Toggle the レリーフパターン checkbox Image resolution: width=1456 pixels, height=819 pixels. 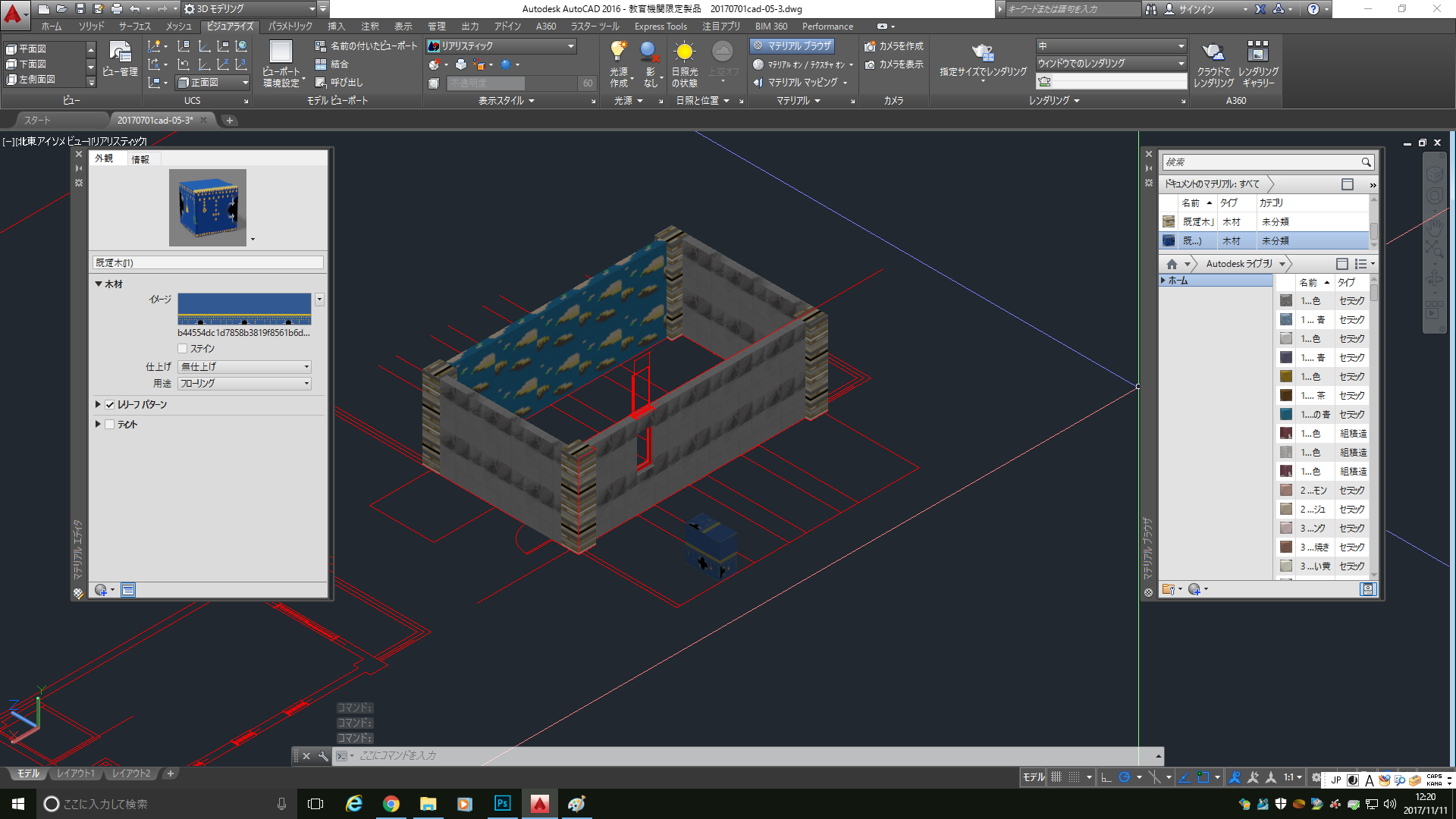(x=110, y=405)
